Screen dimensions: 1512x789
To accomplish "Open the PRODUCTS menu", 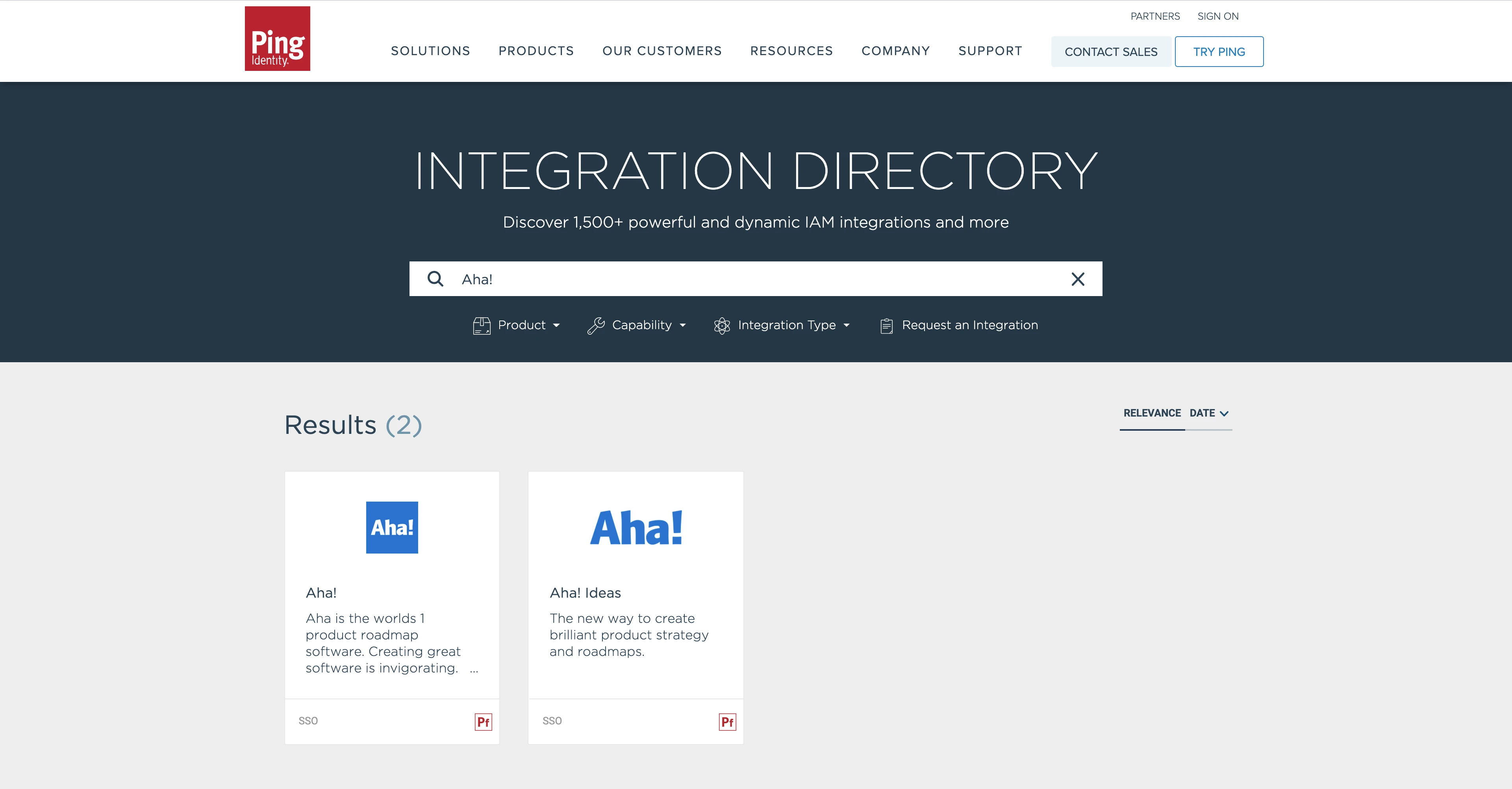I will (536, 50).
